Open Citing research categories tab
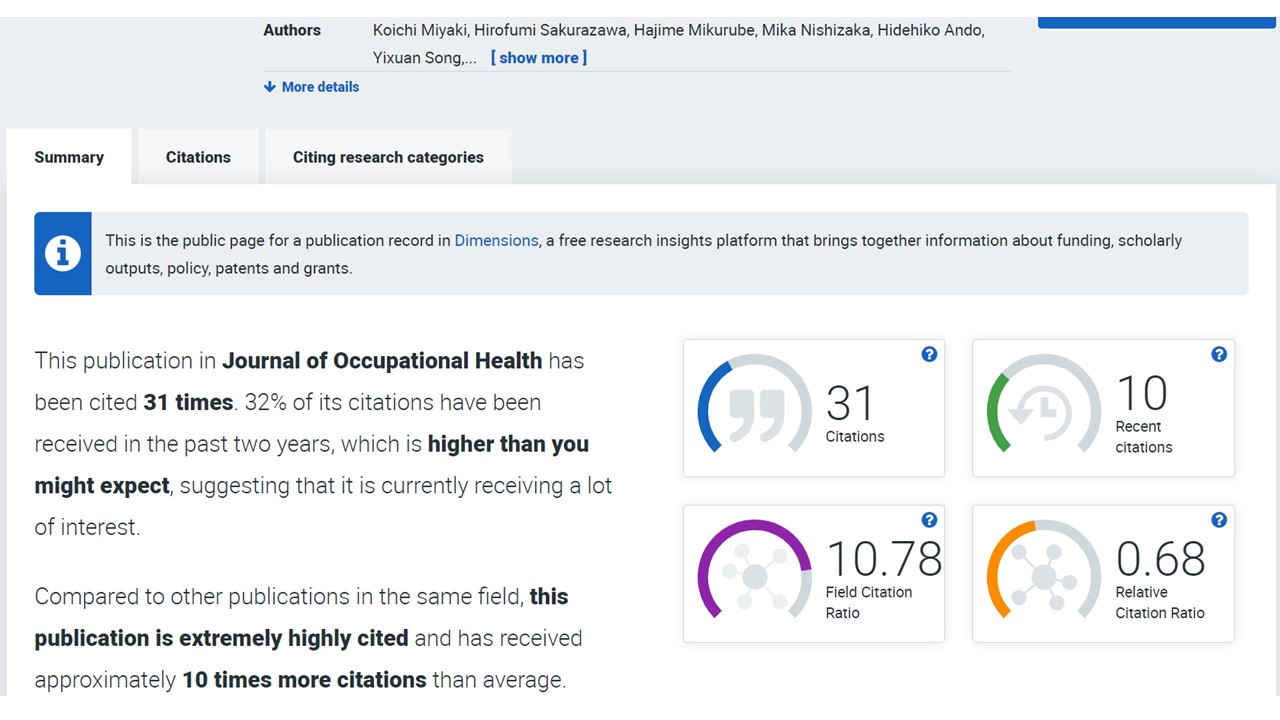The height and width of the screenshot is (720, 1280). [388, 157]
